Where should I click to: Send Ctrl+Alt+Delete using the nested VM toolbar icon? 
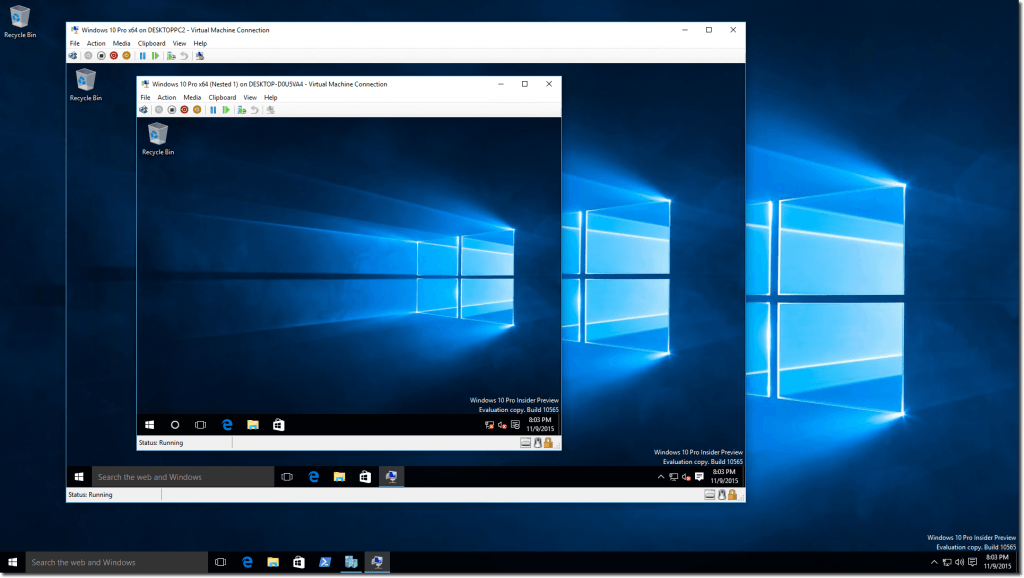pos(144,110)
